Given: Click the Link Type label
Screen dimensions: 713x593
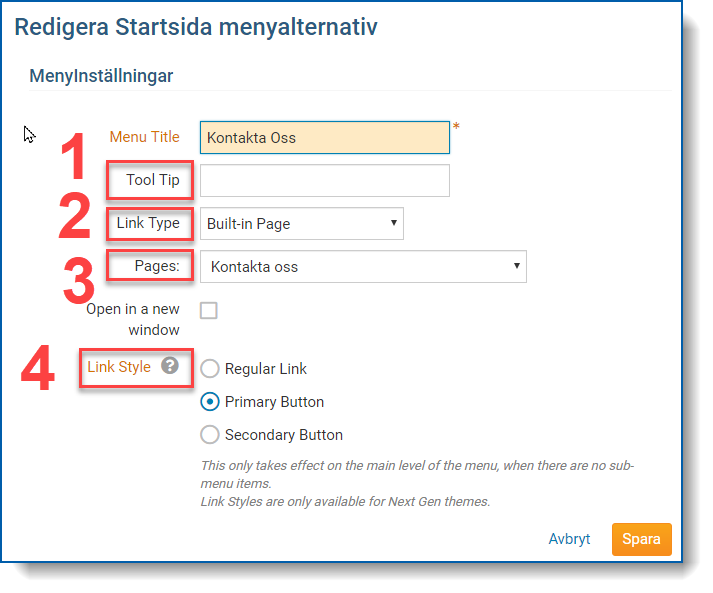Looking at the screenshot, I should click(x=148, y=223).
